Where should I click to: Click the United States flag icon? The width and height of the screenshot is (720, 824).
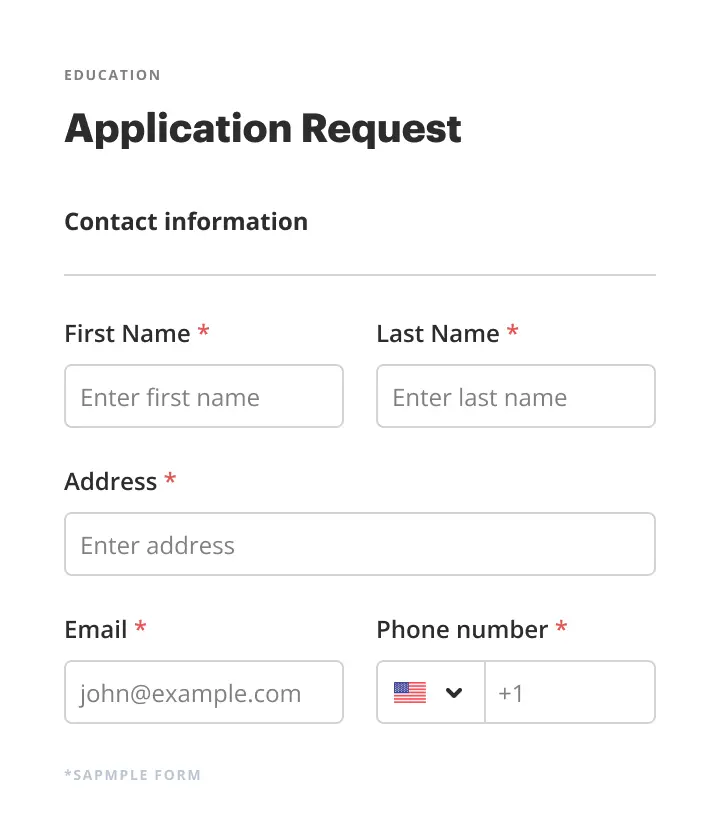click(x=410, y=692)
